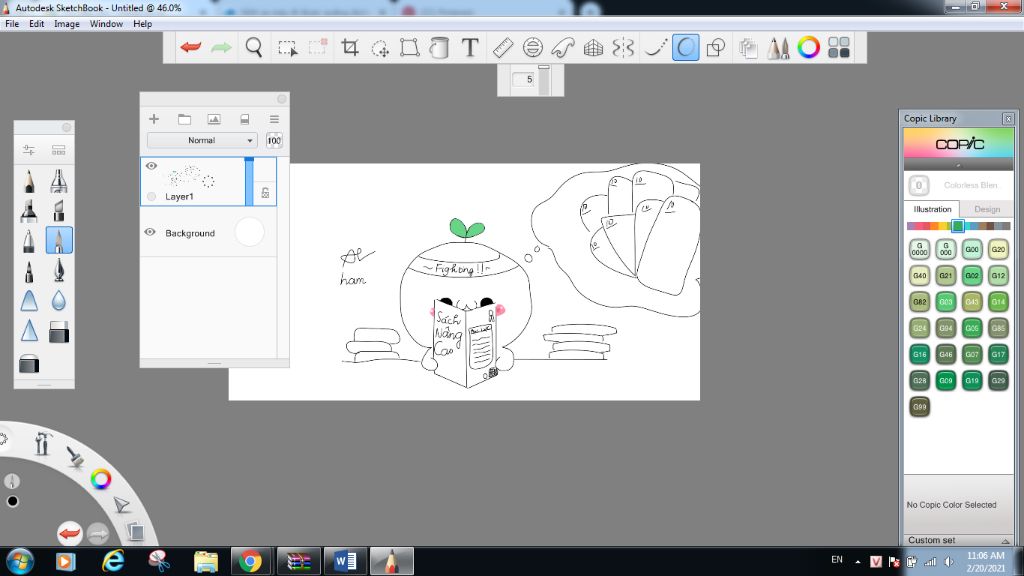The height and width of the screenshot is (576, 1024).
Task: Collapse the Copic color wheel header arrow
Action: pos(958,165)
